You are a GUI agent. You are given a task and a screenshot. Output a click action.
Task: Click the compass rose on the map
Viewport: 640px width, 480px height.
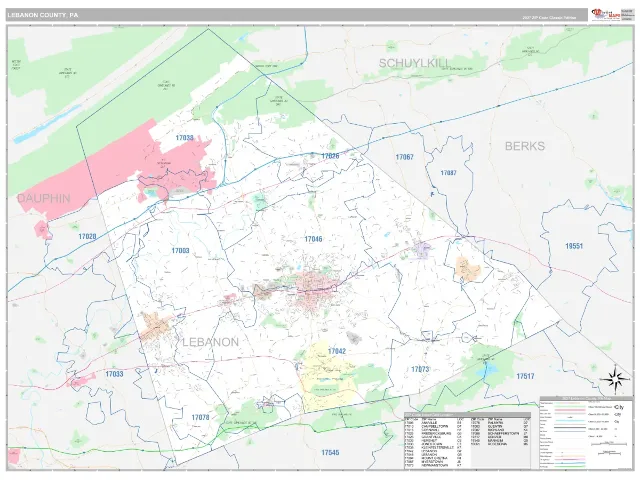click(x=616, y=378)
